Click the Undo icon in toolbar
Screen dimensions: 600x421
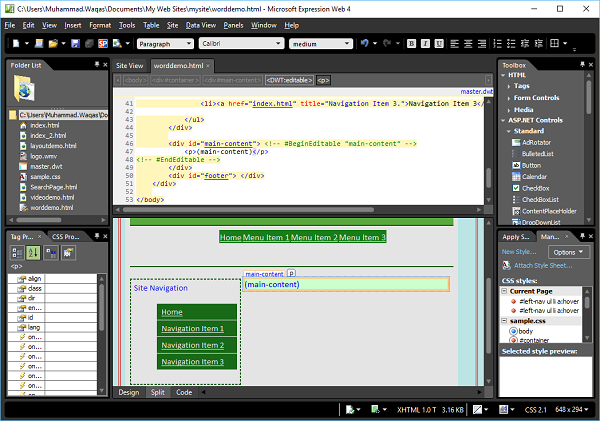[x=363, y=44]
